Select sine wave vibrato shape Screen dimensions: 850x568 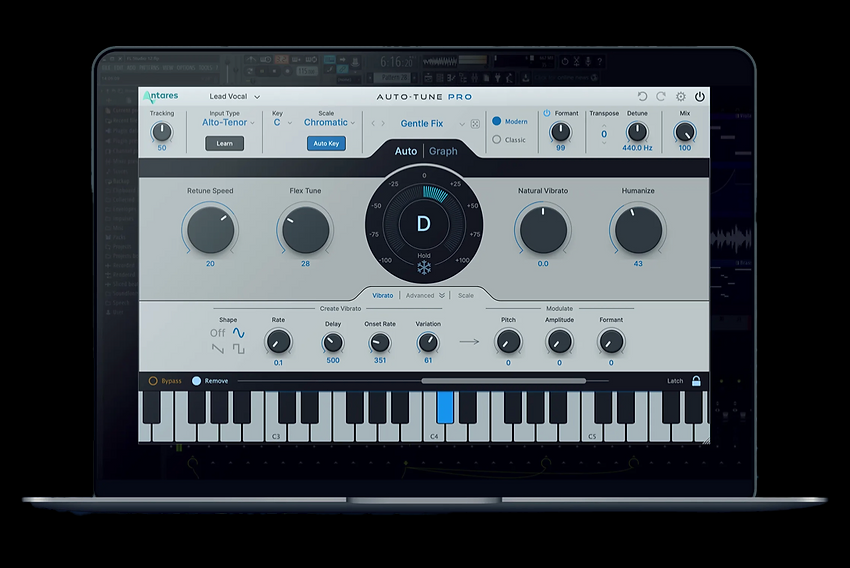(239, 333)
